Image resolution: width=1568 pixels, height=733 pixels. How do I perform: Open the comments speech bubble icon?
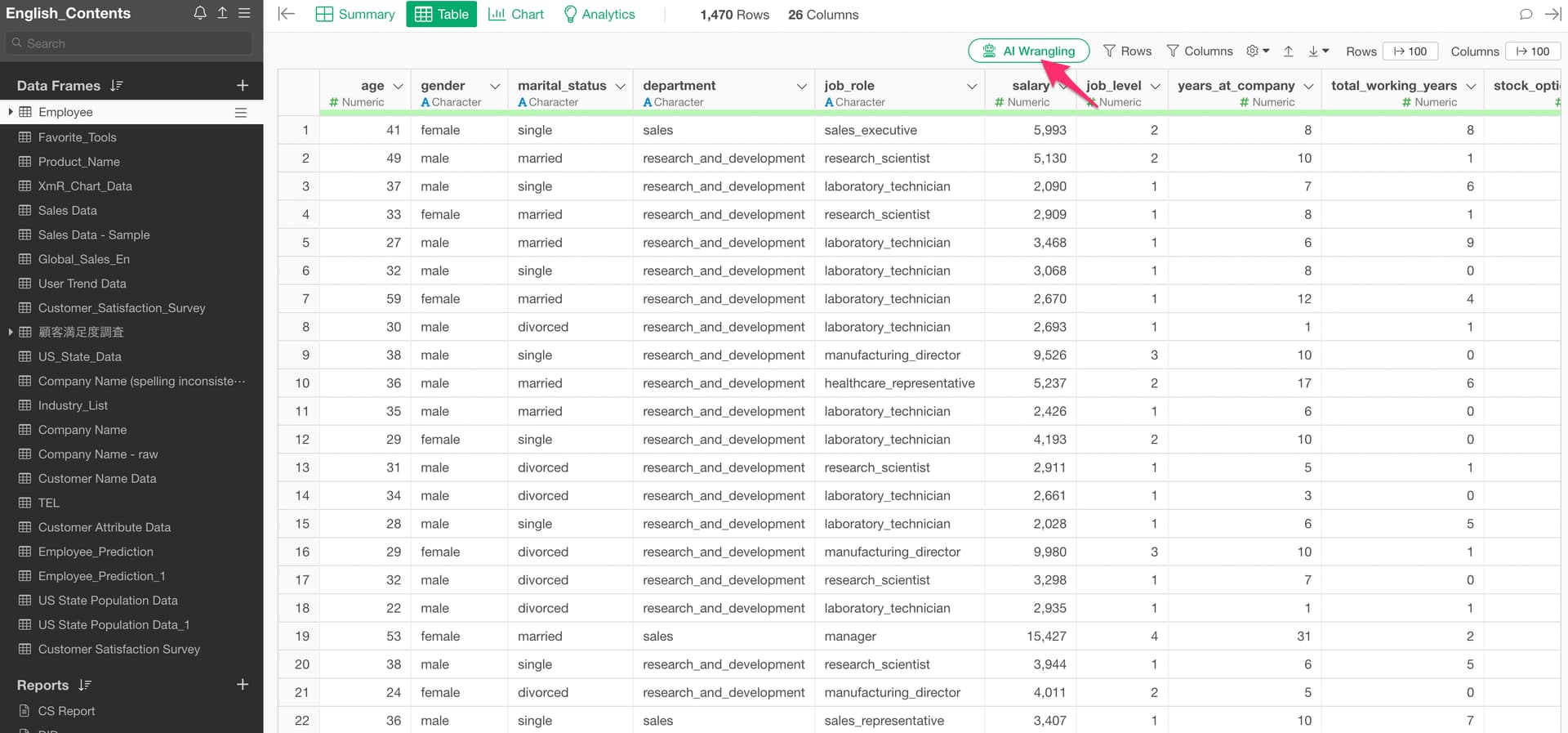[1526, 14]
